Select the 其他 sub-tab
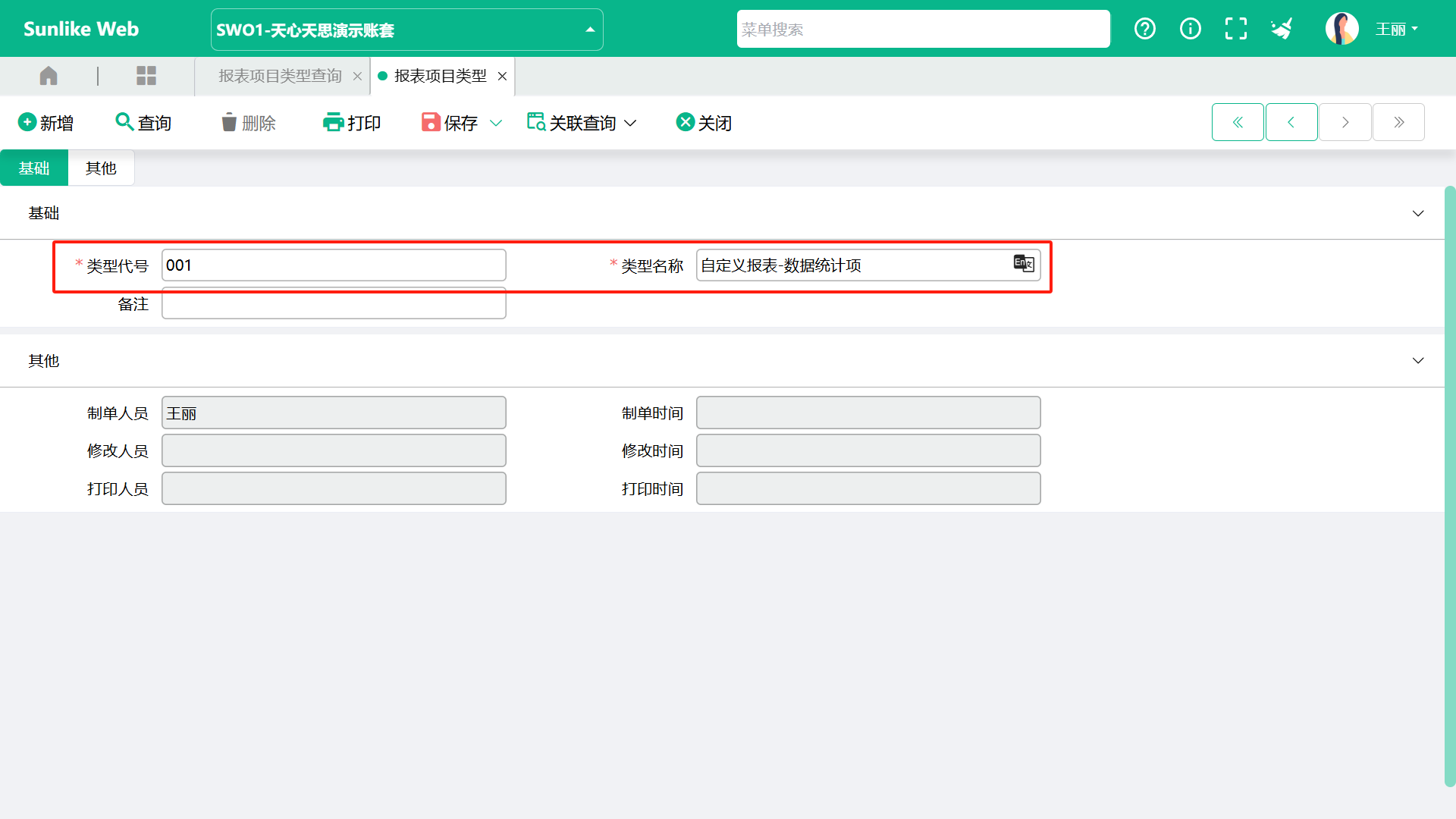This screenshot has width=1456, height=819. pos(101,168)
